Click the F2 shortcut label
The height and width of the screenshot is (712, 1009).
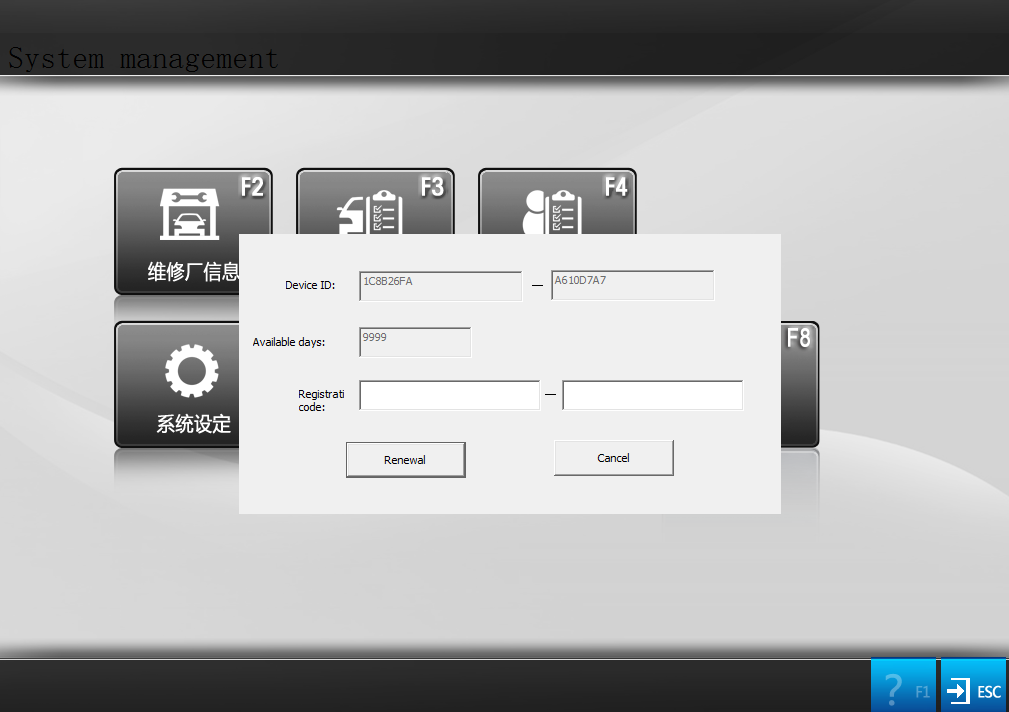[251, 187]
